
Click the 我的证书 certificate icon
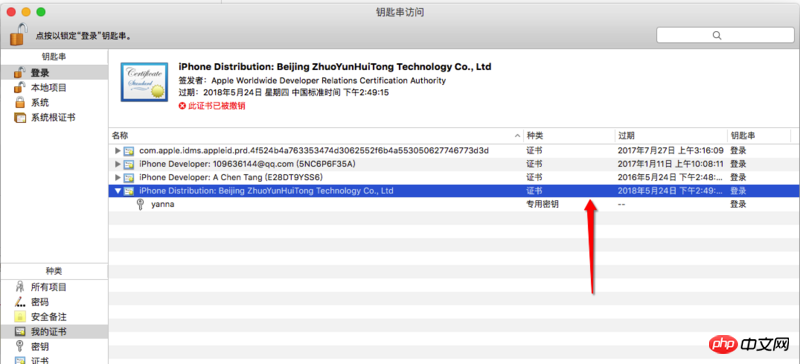[20, 332]
